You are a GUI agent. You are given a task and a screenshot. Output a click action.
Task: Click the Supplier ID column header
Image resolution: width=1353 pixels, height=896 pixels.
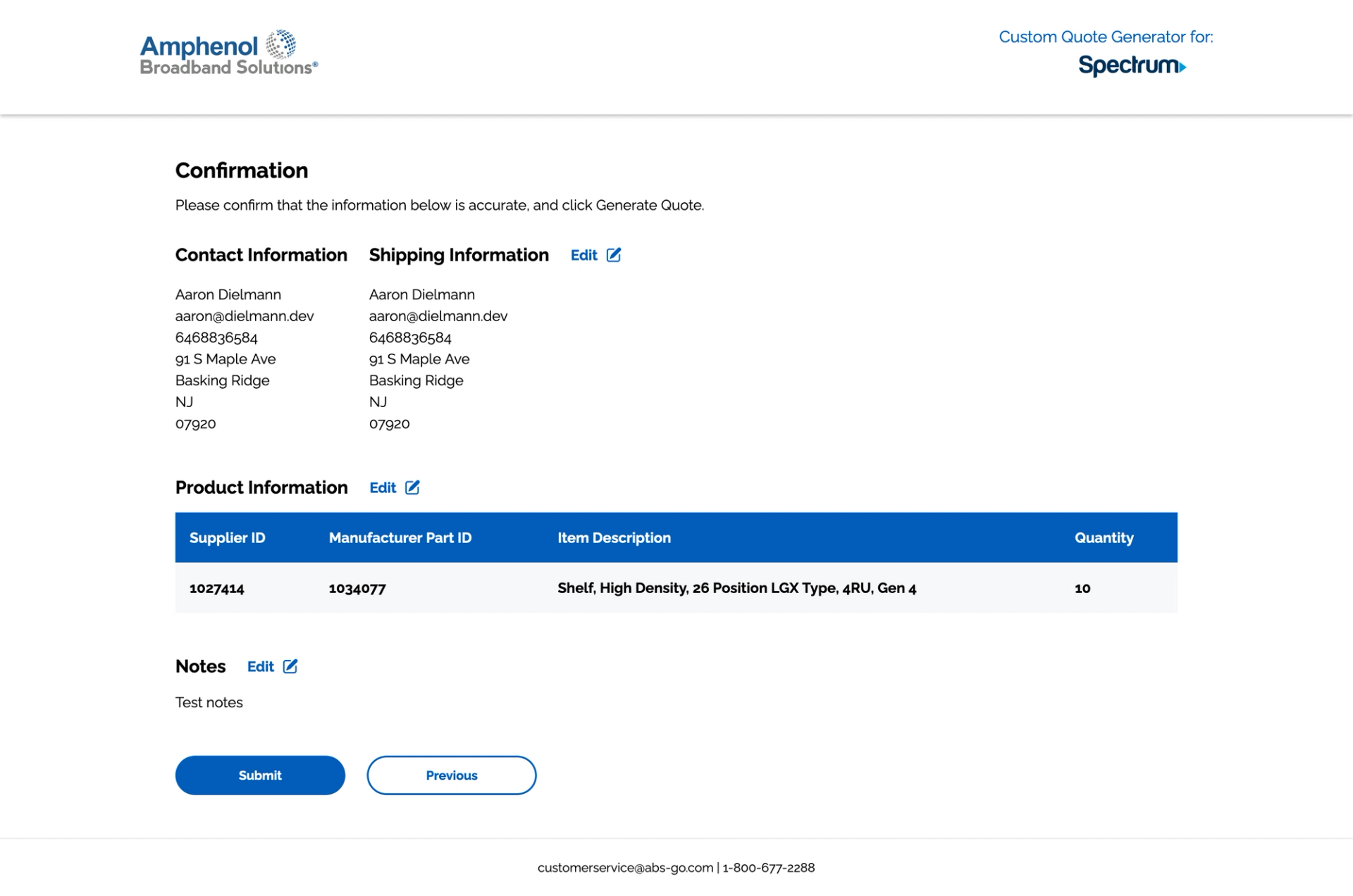pyautogui.click(x=227, y=537)
